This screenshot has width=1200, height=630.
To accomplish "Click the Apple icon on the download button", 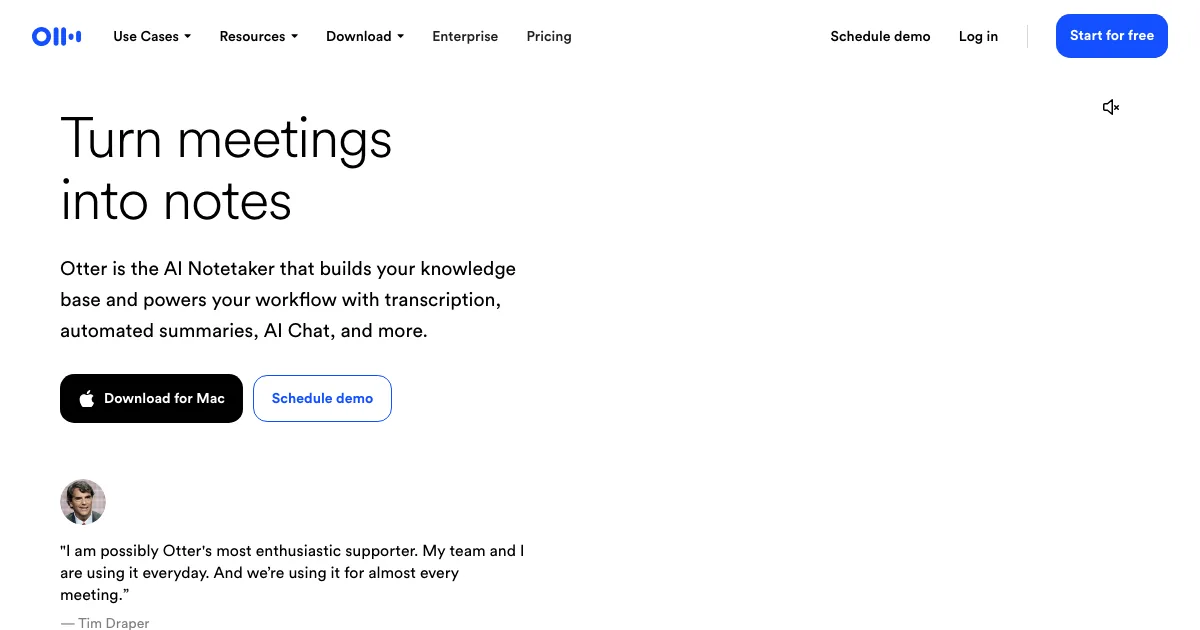I will (87, 399).
